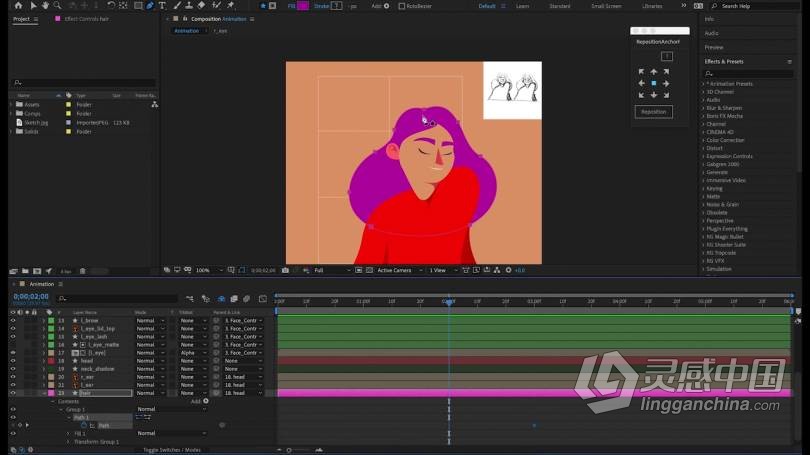Switch to the Small Screen workspace
This screenshot has width=810, height=455.
(606, 6)
